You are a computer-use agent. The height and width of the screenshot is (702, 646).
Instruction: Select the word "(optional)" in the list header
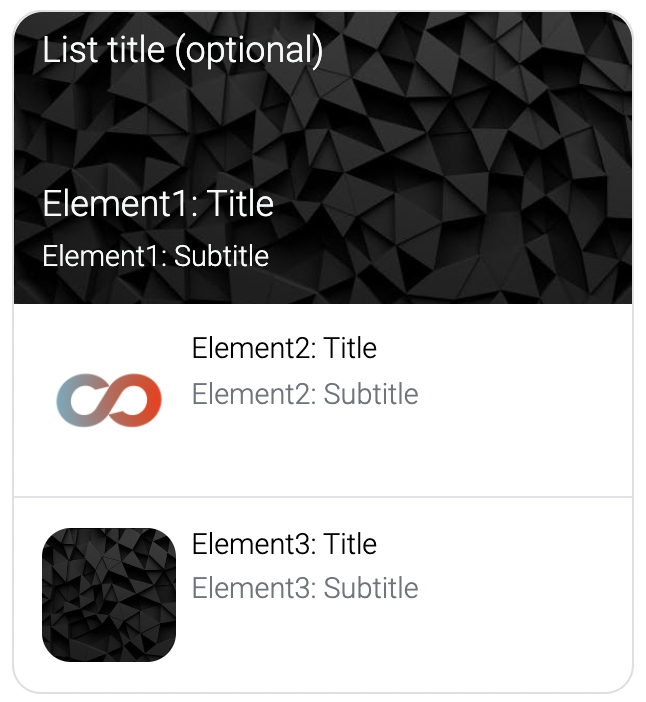coord(249,51)
